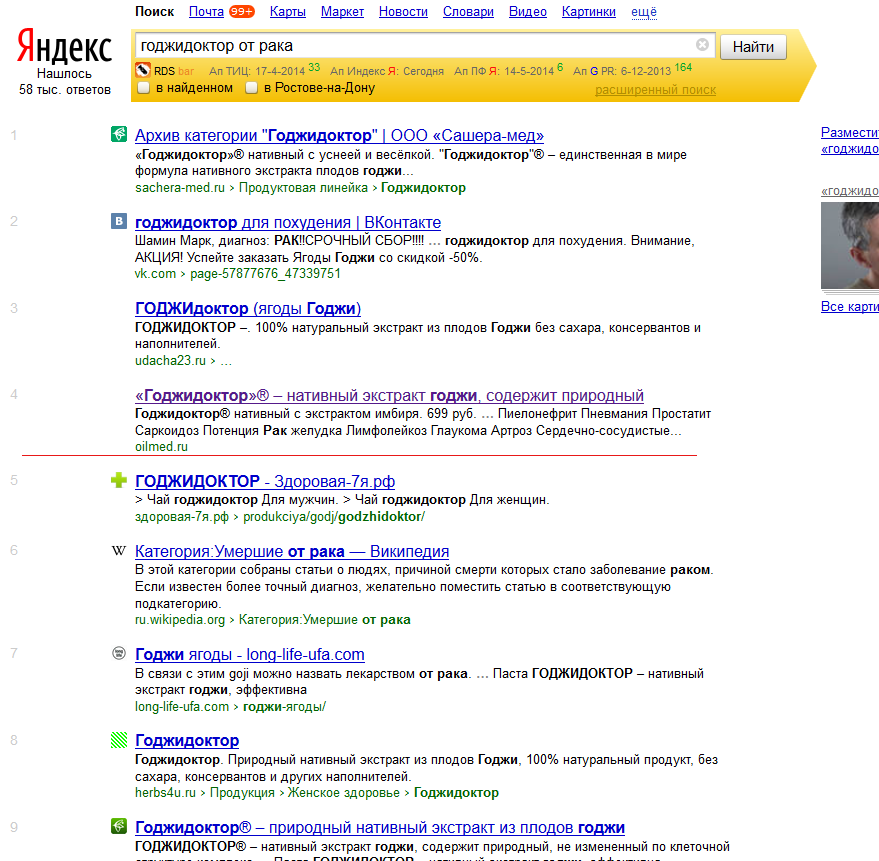Open the 'Разместить' ad link in sidebar
The image size is (879, 861).
click(x=850, y=132)
